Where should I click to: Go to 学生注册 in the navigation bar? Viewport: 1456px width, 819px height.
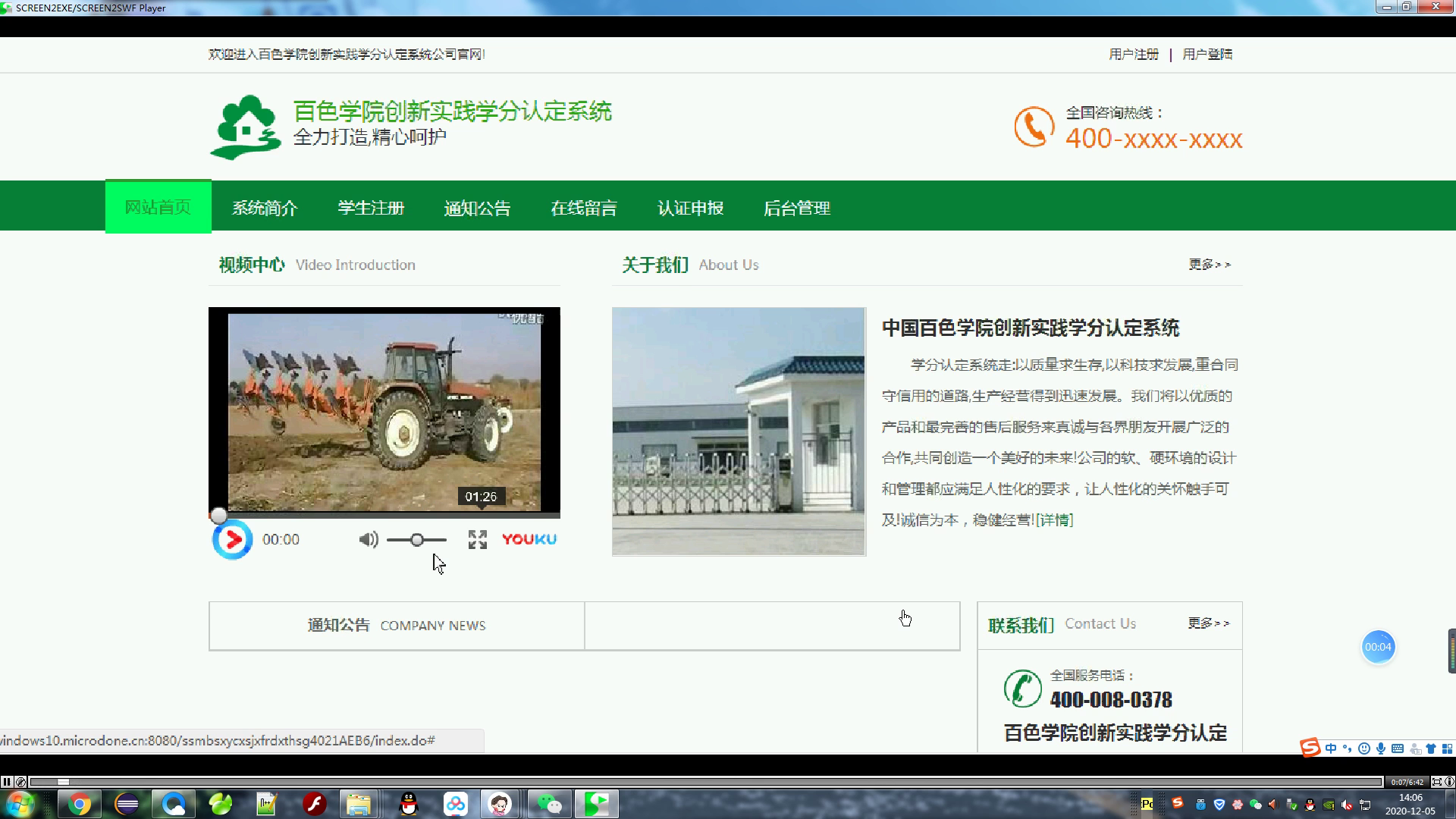point(371,208)
